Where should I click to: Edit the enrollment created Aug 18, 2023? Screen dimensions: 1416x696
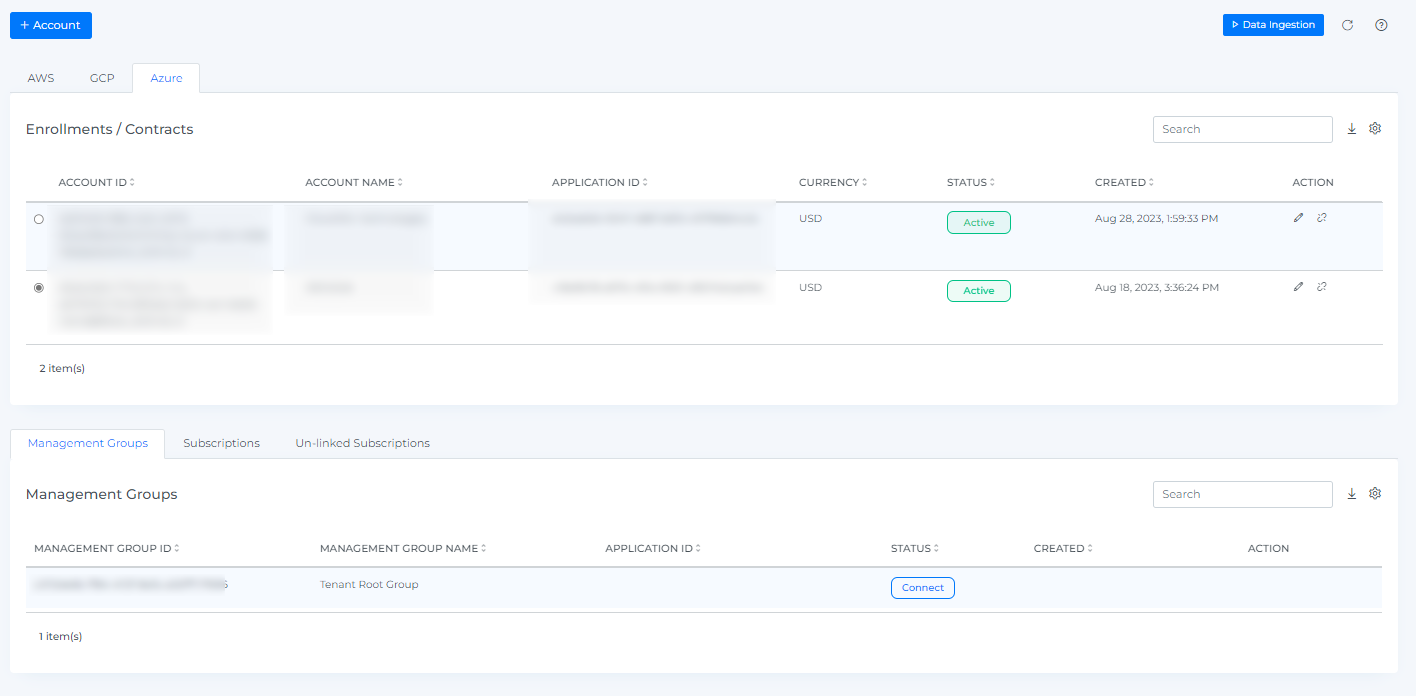coord(1298,287)
